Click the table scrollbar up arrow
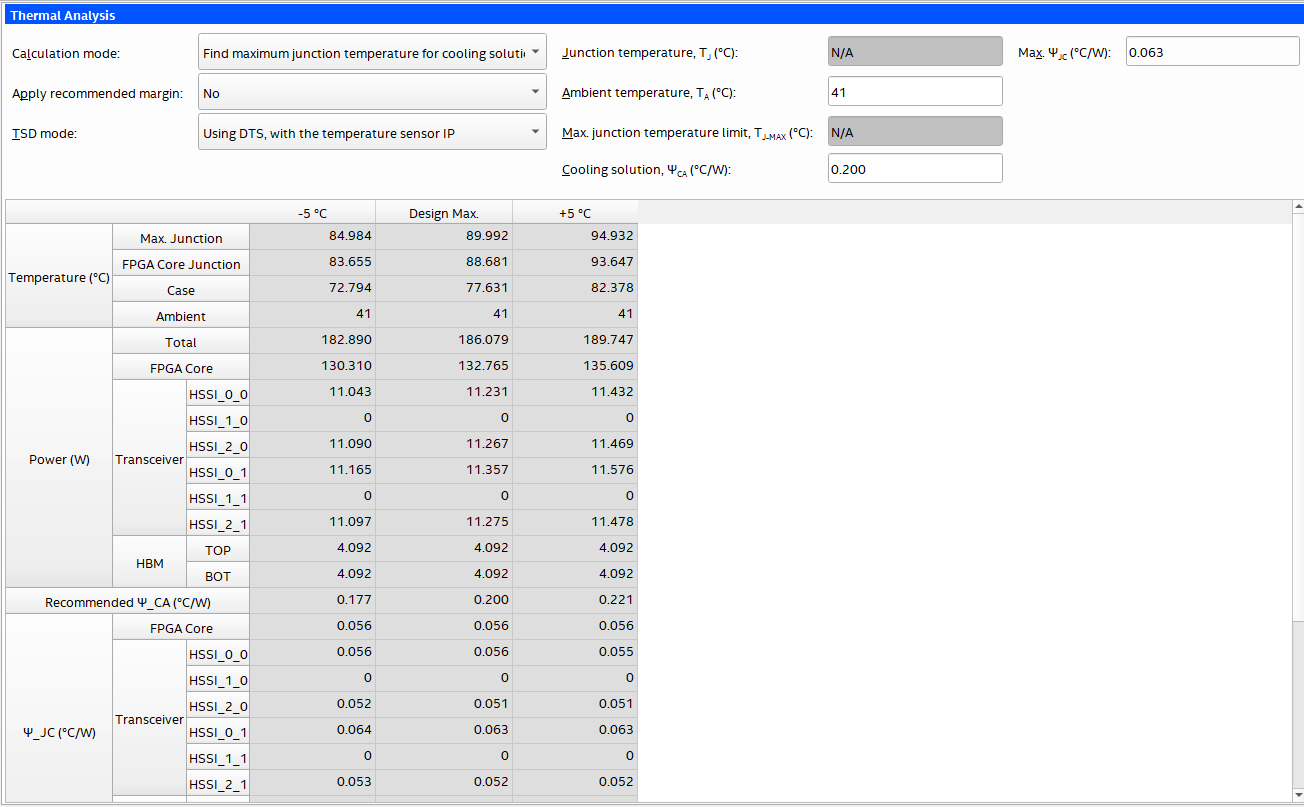Image resolution: width=1304 pixels, height=807 pixels. 1297,207
